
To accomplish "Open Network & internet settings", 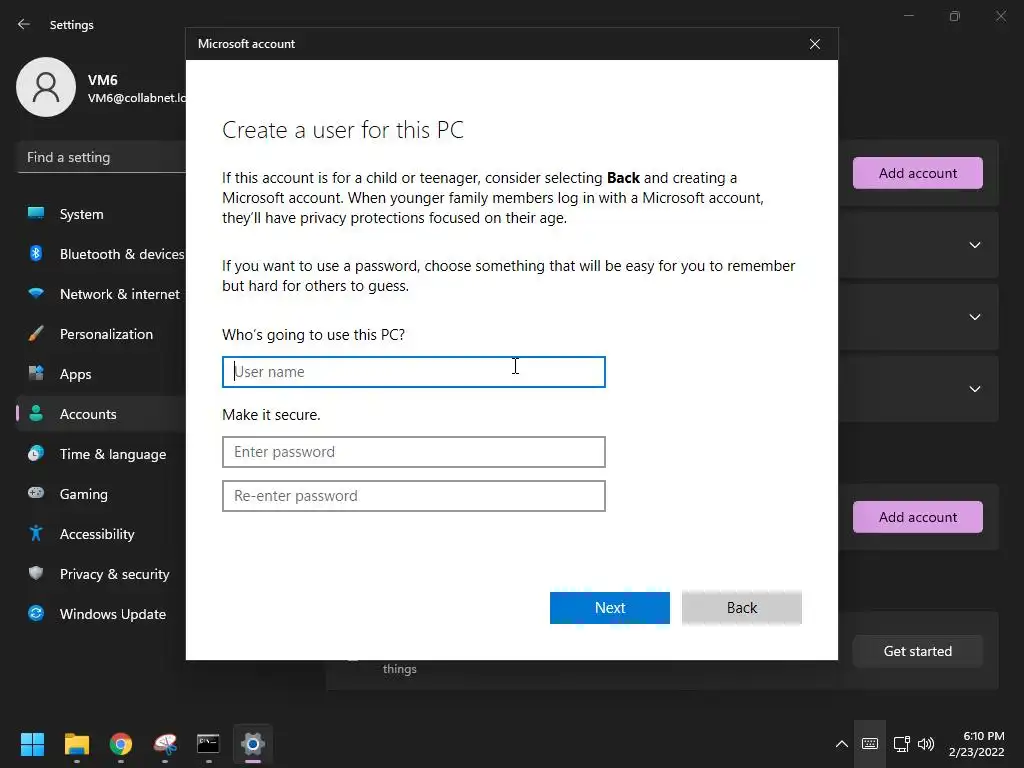I will pos(101,294).
